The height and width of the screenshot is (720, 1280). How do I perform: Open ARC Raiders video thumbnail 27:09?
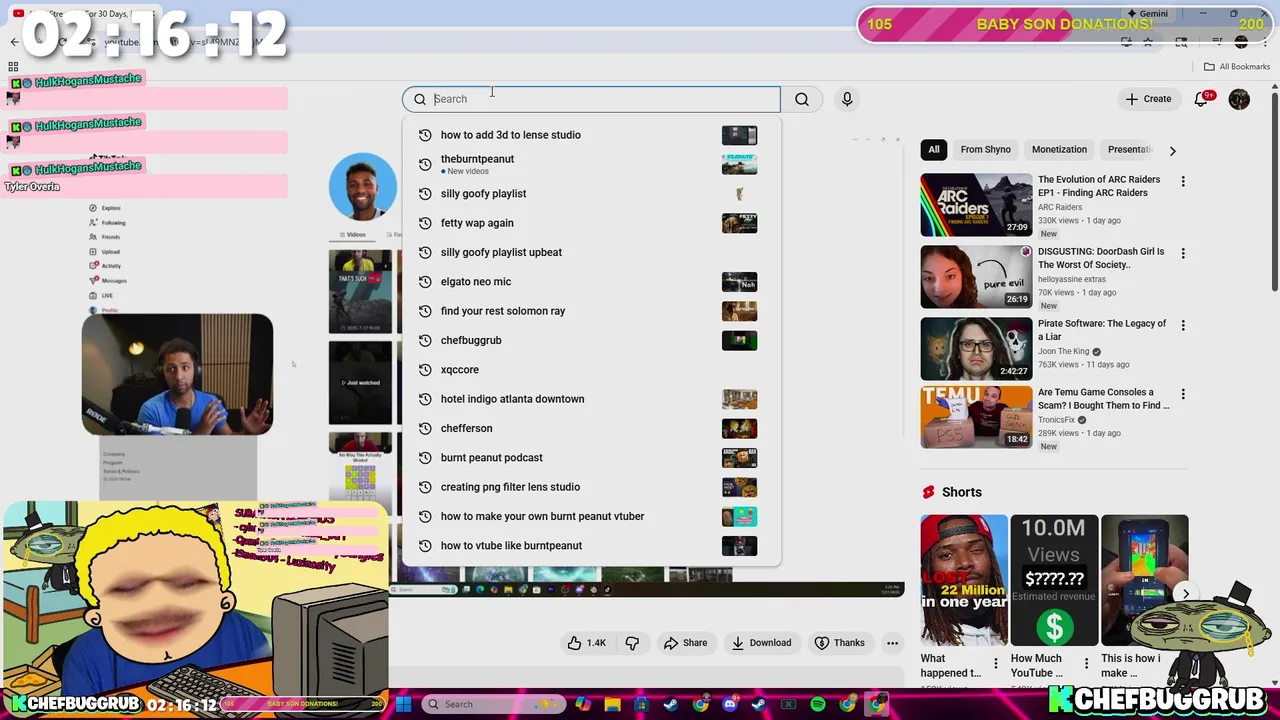pos(976,205)
